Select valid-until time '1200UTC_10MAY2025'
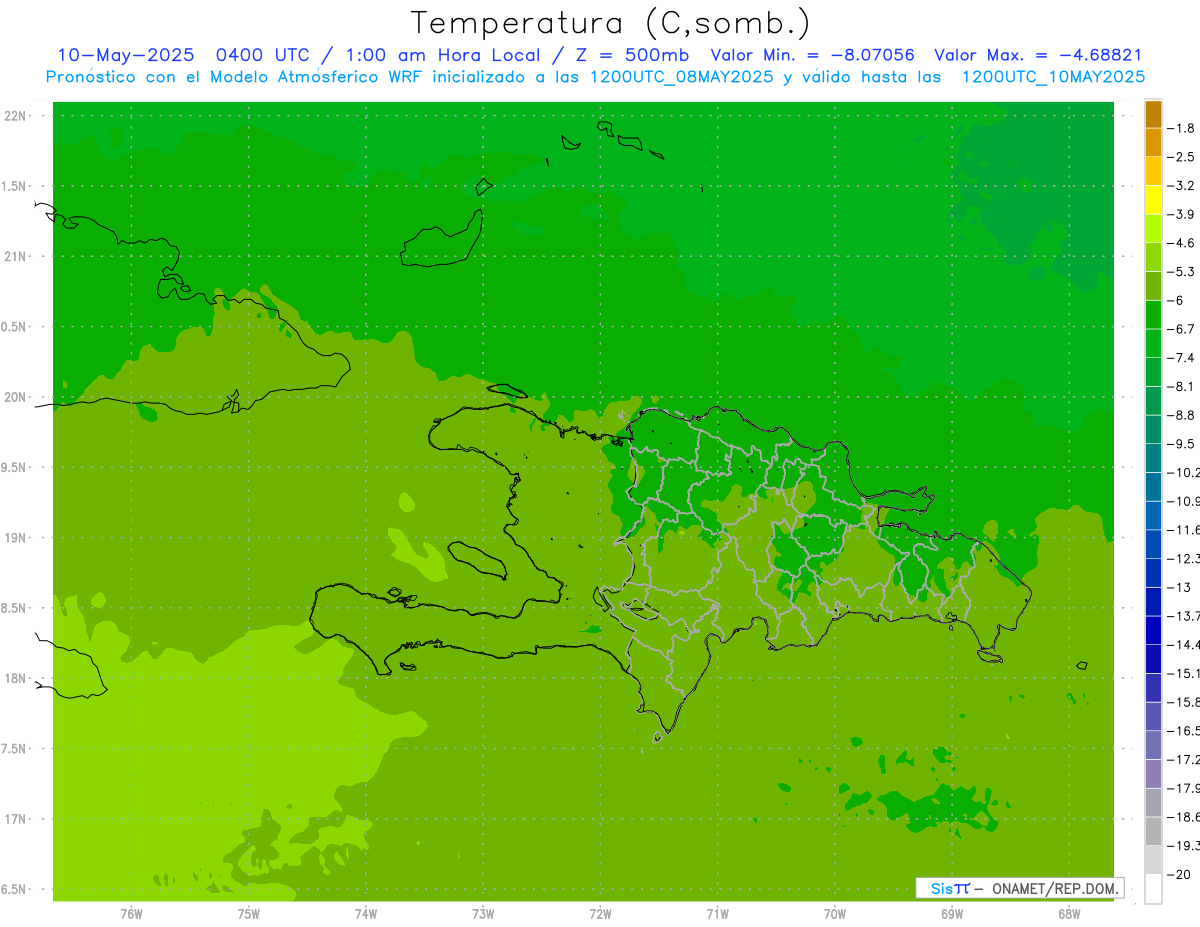Viewport: 1200px width, 927px height. pyautogui.click(x=1053, y=77)
